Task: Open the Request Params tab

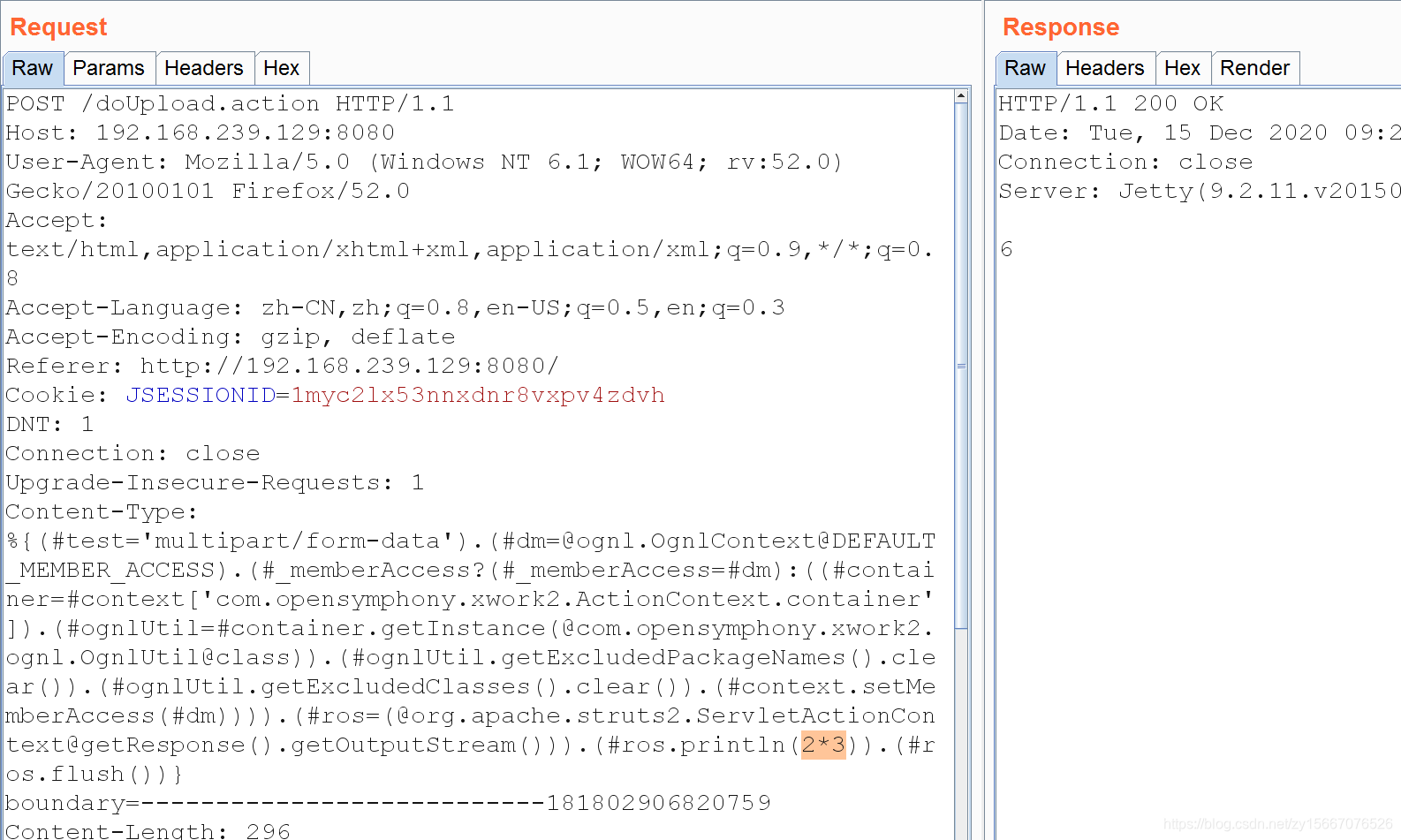Action: [109, 68]
